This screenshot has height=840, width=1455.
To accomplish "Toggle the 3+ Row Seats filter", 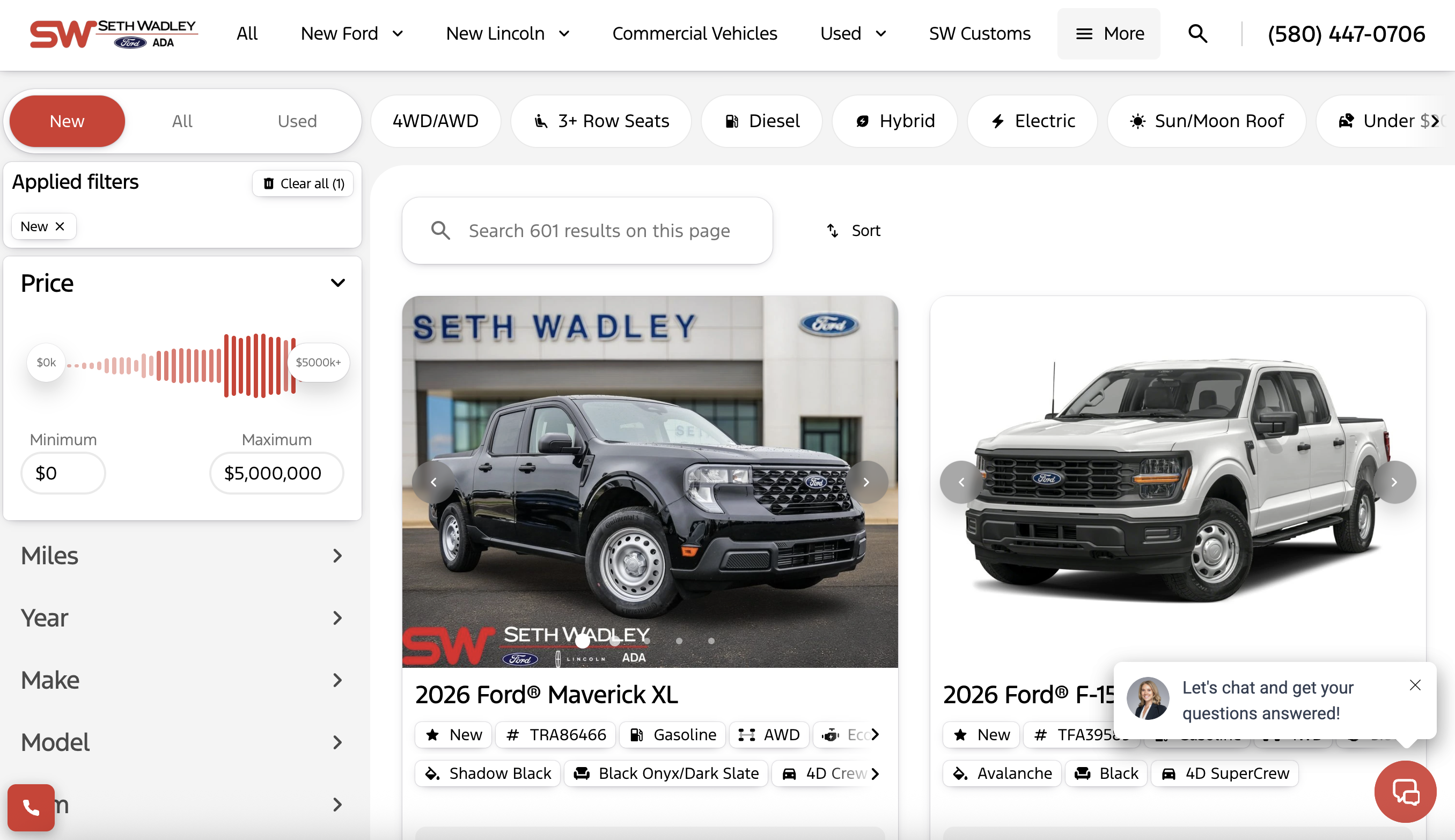I will 601,121.
